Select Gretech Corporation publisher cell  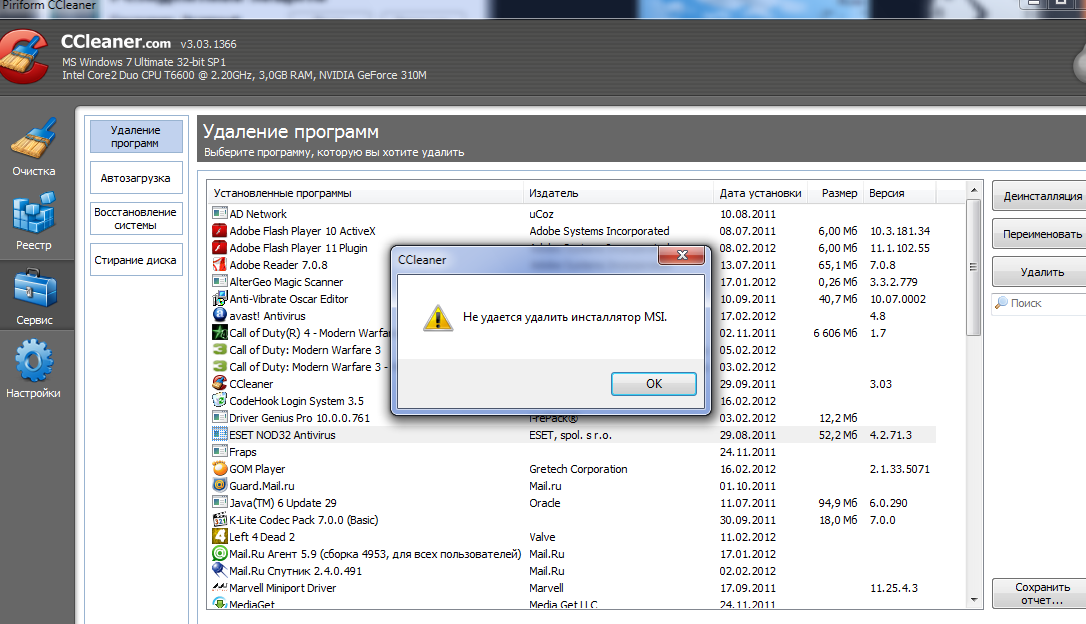click(x=578, y=469)
